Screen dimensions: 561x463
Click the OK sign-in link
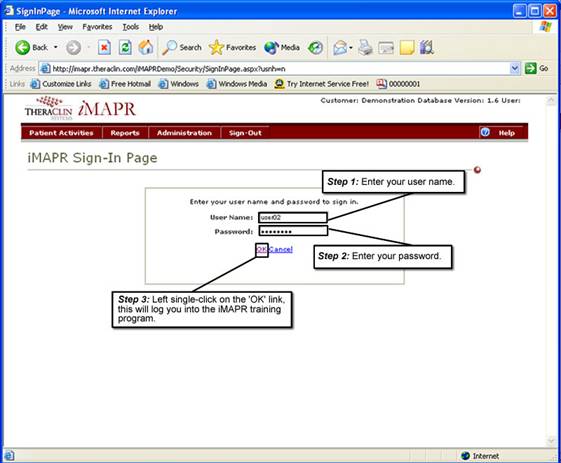[262, 249]
